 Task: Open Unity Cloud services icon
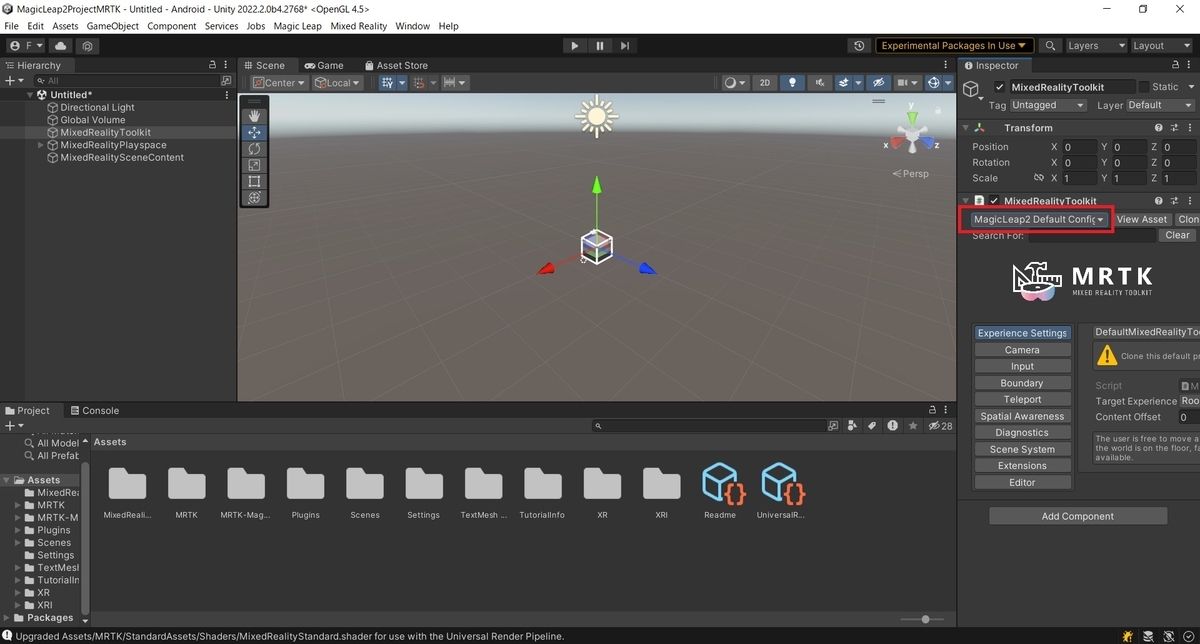tap(61, 45)
